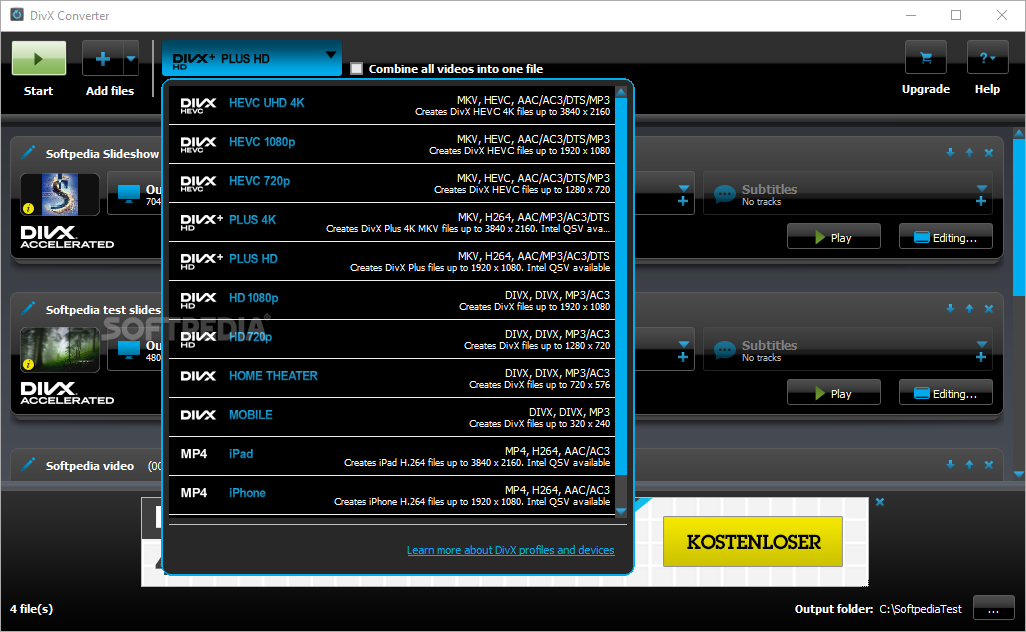Choose the iPad MP4 profile

click(x=392, y=456)
